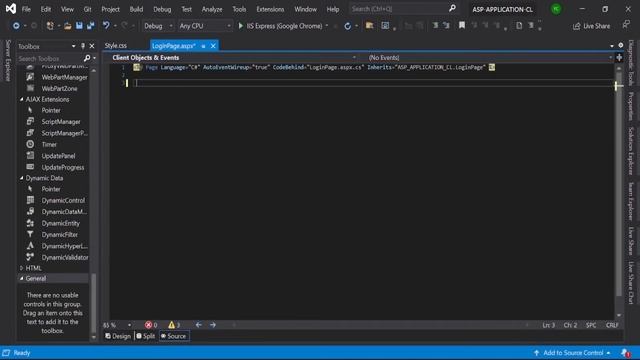Toggle the bookmark icon in toolbar

[x=462, y=26]
